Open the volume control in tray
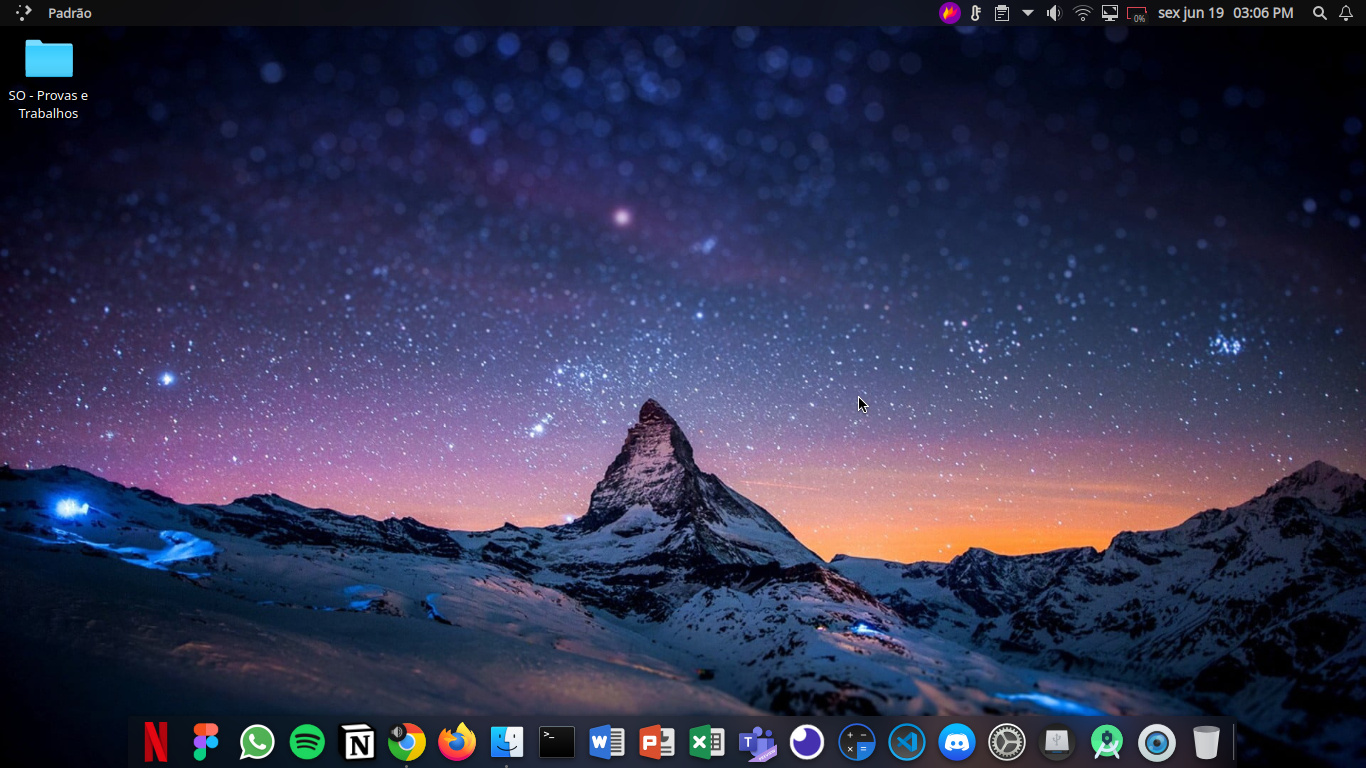This screenshot has width=1366, height=768. pyautogui.click(x=1054, y=13)
